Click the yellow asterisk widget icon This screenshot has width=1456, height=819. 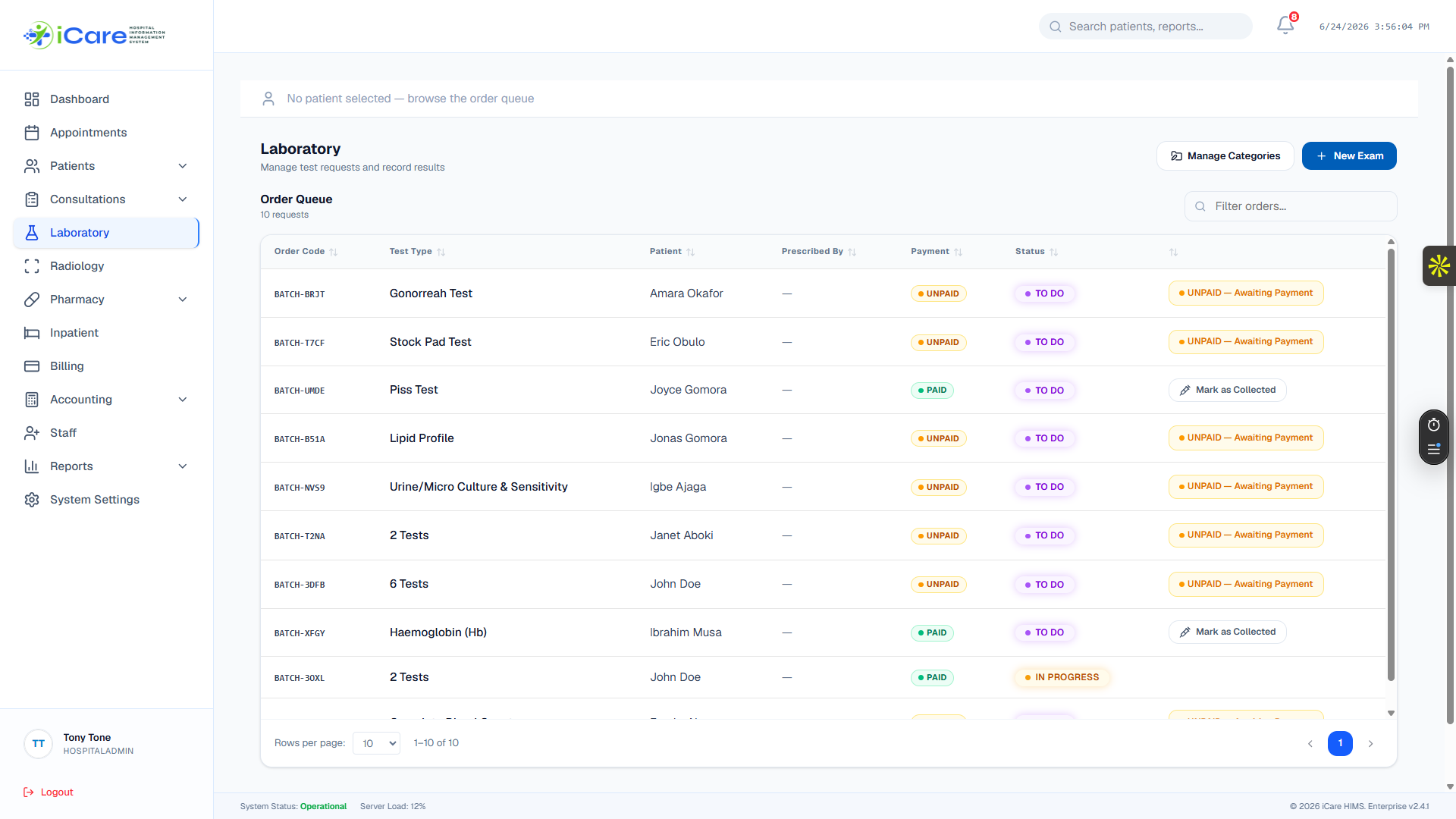pyautogui.click(x=1439, y=266)
